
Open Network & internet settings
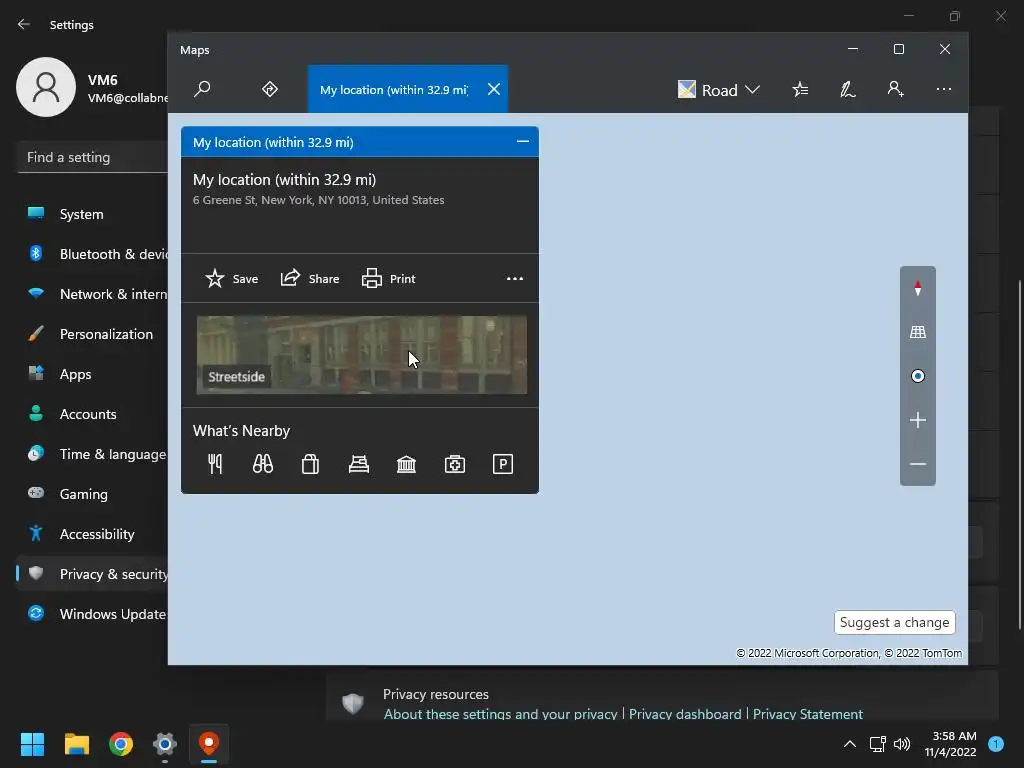point(92,294)
